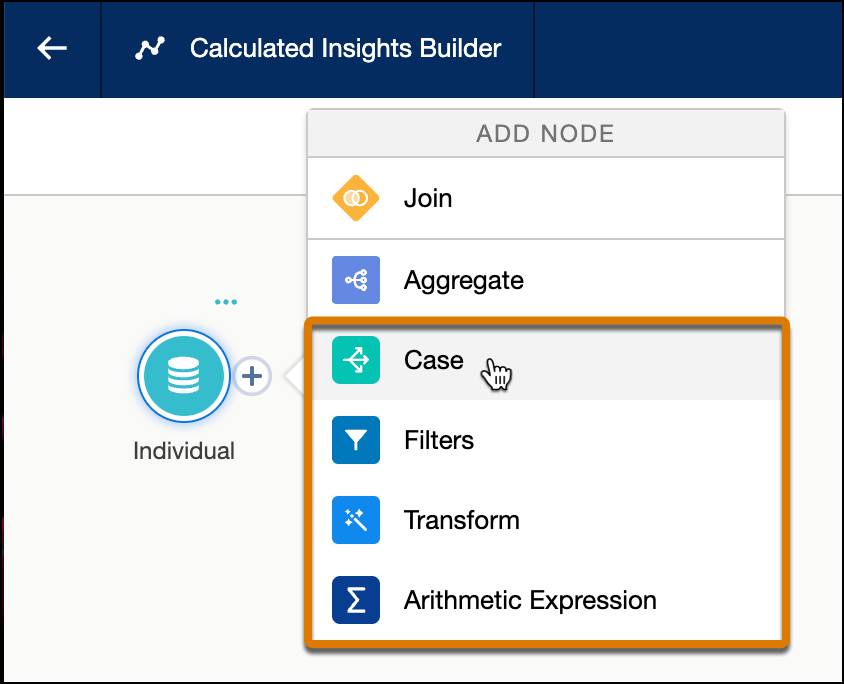Click the blue Filters funnel icon
844x684 pixels.
pyautogui.click(x=356, y=440)
